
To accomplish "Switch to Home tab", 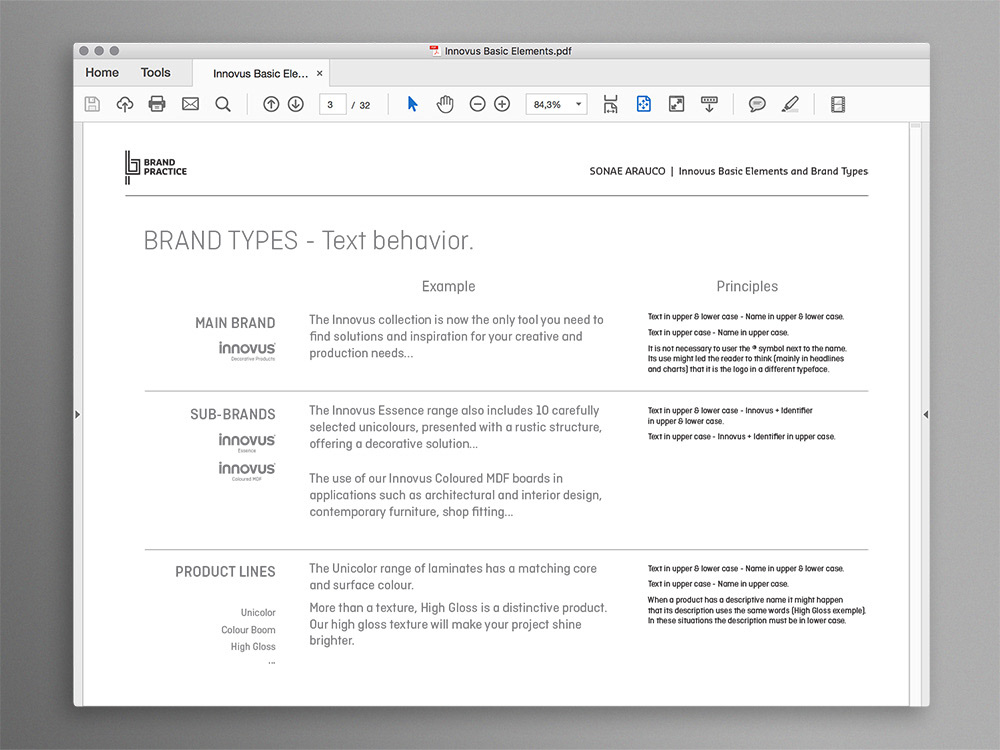I will (102, 73).
